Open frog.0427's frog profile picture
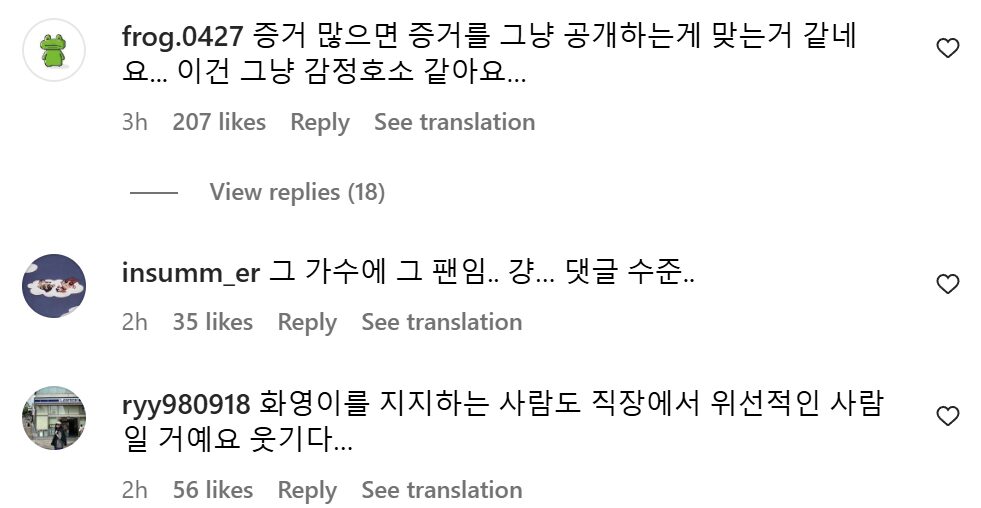Viewport: 981px width, 508px height. [x=54, y=49]
